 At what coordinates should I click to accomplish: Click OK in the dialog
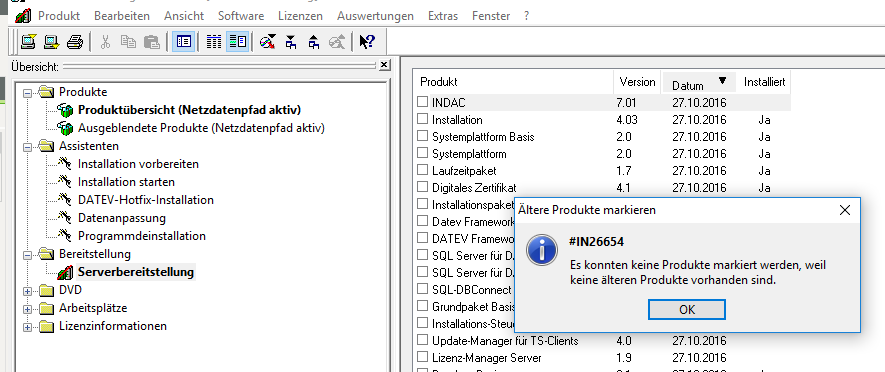tap(687, 309)
